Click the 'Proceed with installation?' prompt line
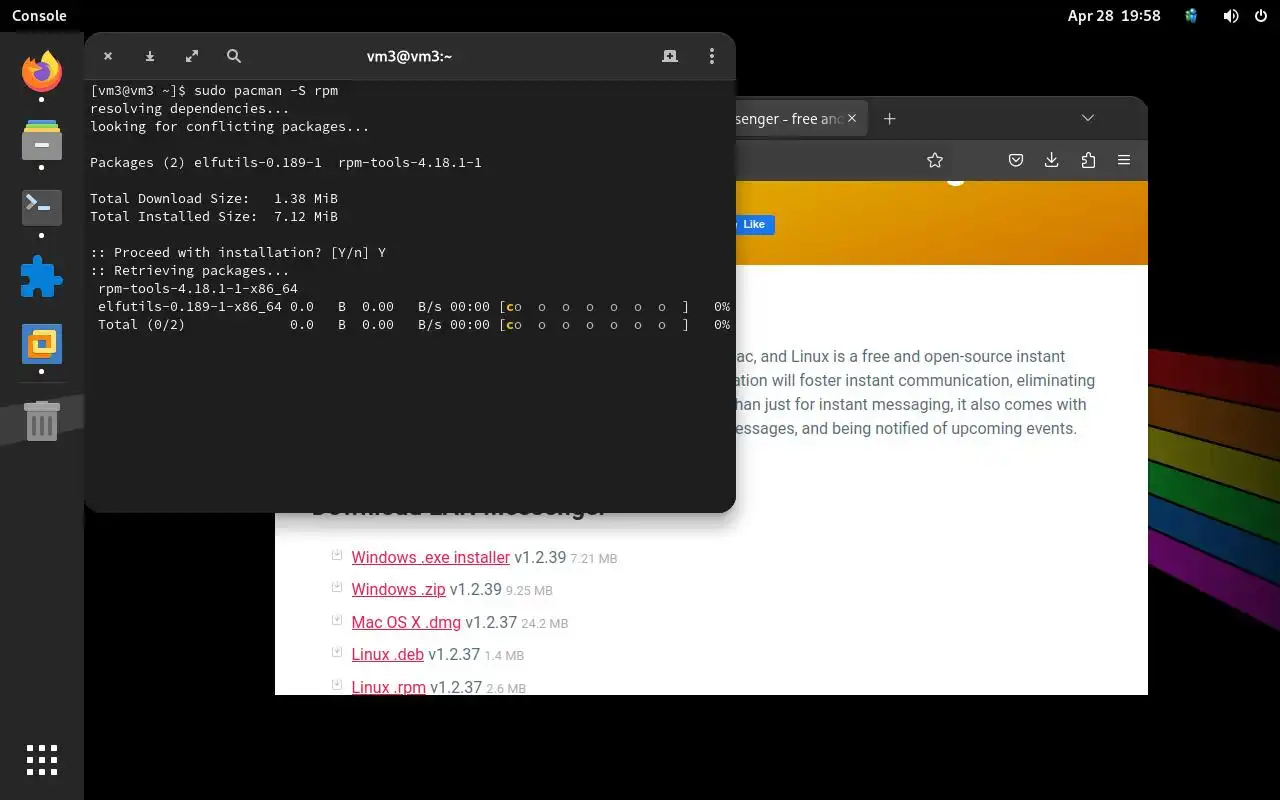 click(238, 252)
